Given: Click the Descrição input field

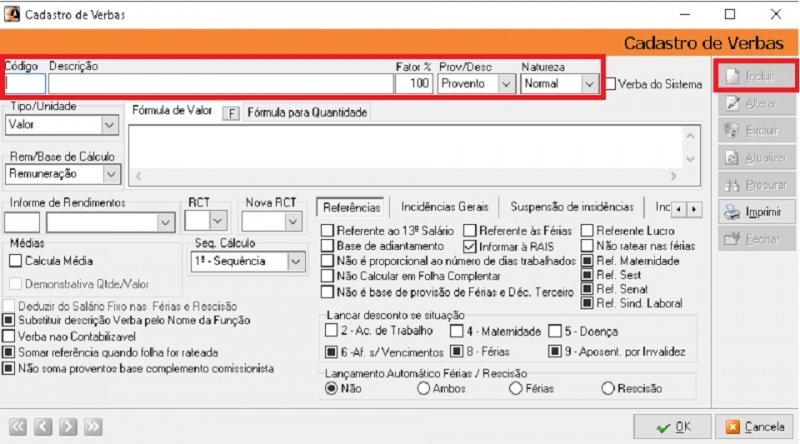Looking at the screenshot, I should [x=221, y=84].
